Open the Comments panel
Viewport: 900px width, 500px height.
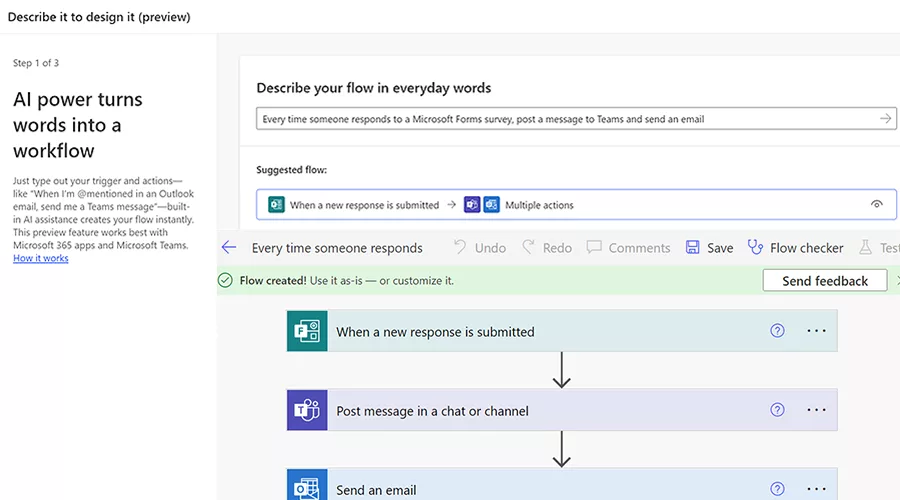(x=629, y=247)
